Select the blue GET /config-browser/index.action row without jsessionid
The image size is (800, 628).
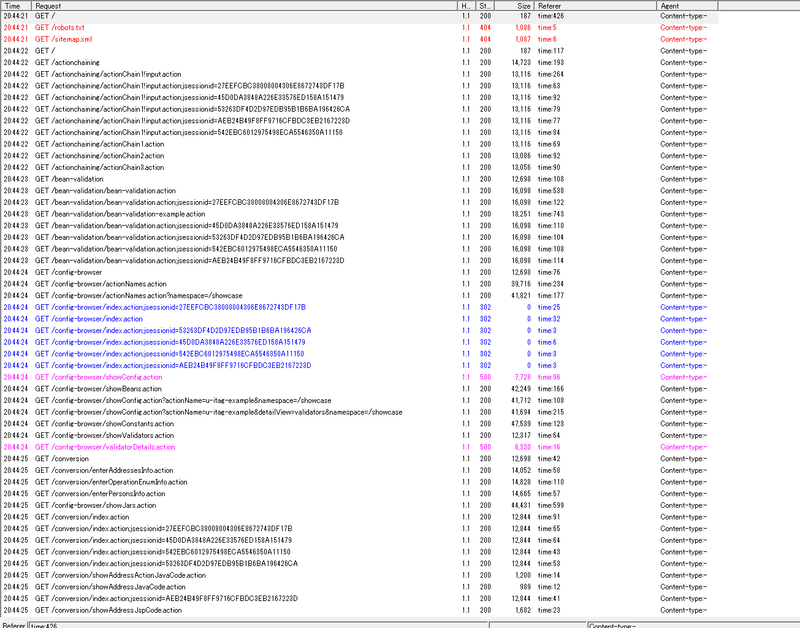click(x=359, y=319)
